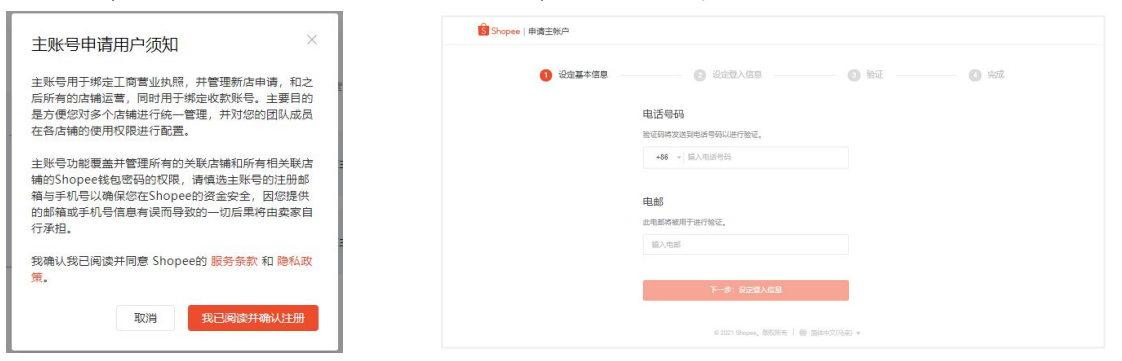Image resolution: width=1122 pixels, height=361 pixels.
Task: Click the 此电邮将被用于进行验证 hint text
Action: 685,222
